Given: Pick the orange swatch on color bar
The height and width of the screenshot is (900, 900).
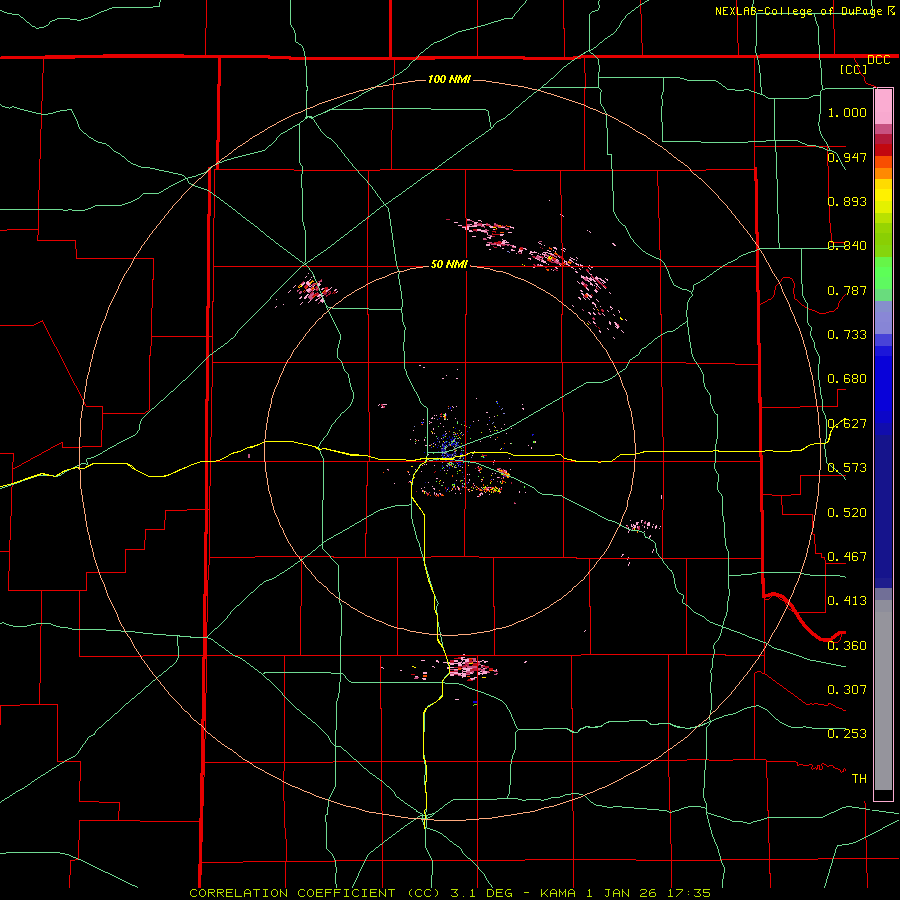Looking at the screenshot, I should [x=883, y=173].
